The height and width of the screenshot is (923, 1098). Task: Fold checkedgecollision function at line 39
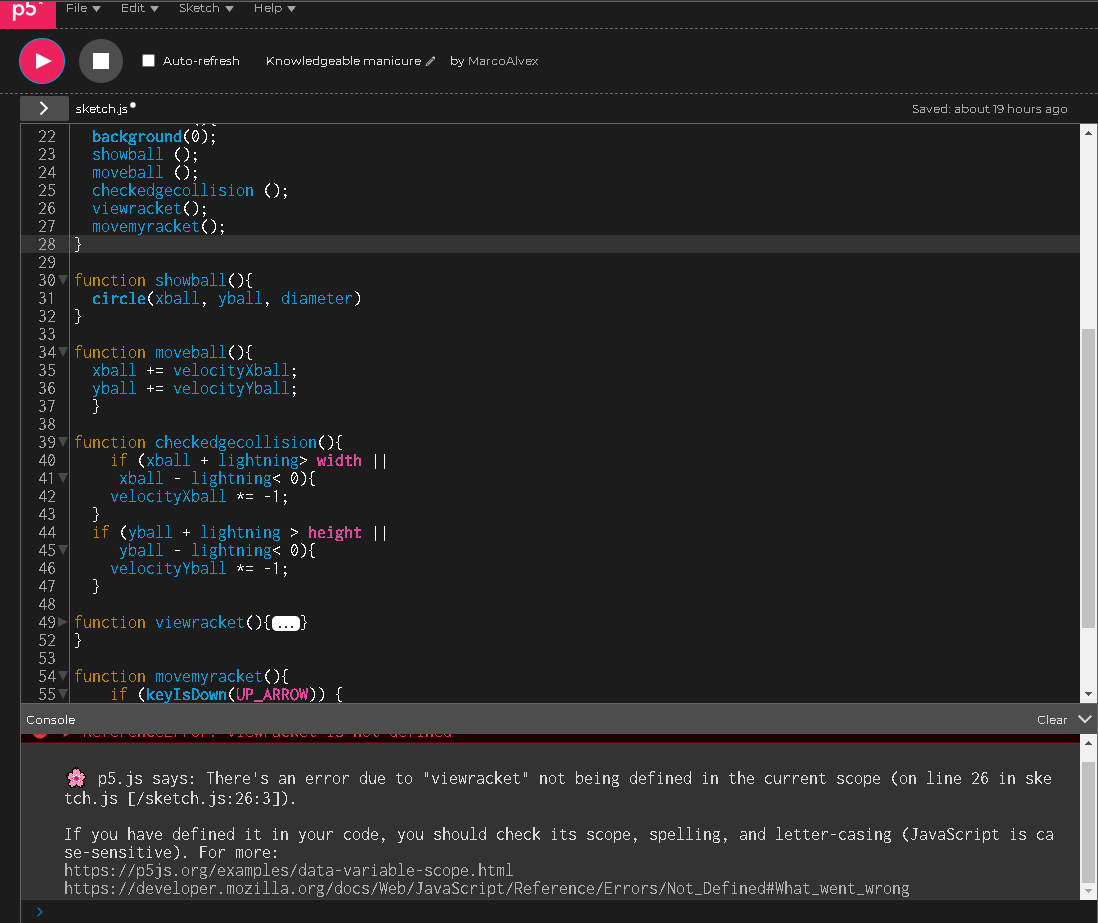tap(63, 443)
